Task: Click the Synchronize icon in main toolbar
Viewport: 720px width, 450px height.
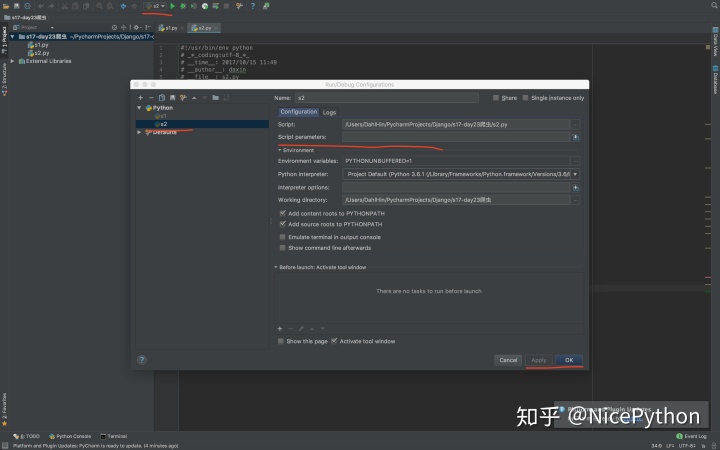Action: pyautogui.click(x=28, y=6)
